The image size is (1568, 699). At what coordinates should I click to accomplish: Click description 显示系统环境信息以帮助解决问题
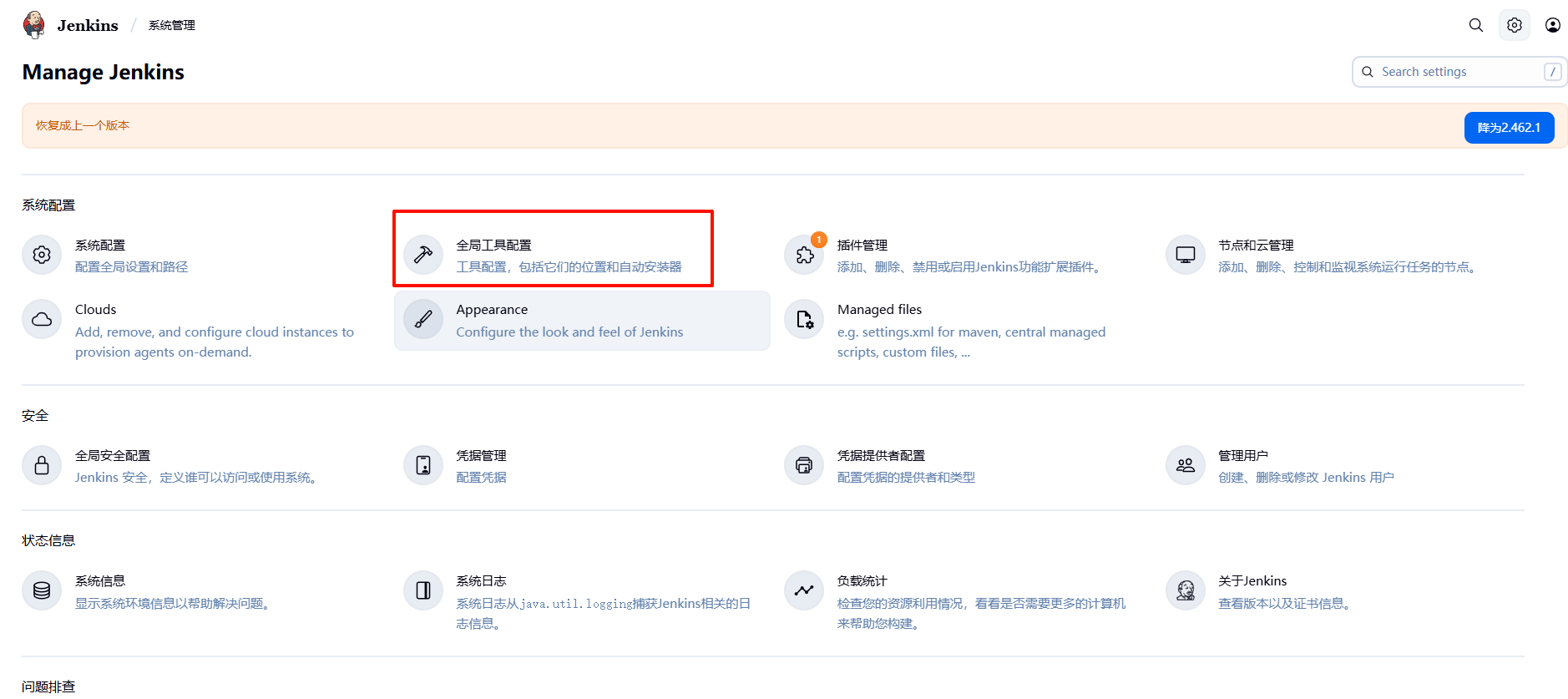[x=175, y=603]
